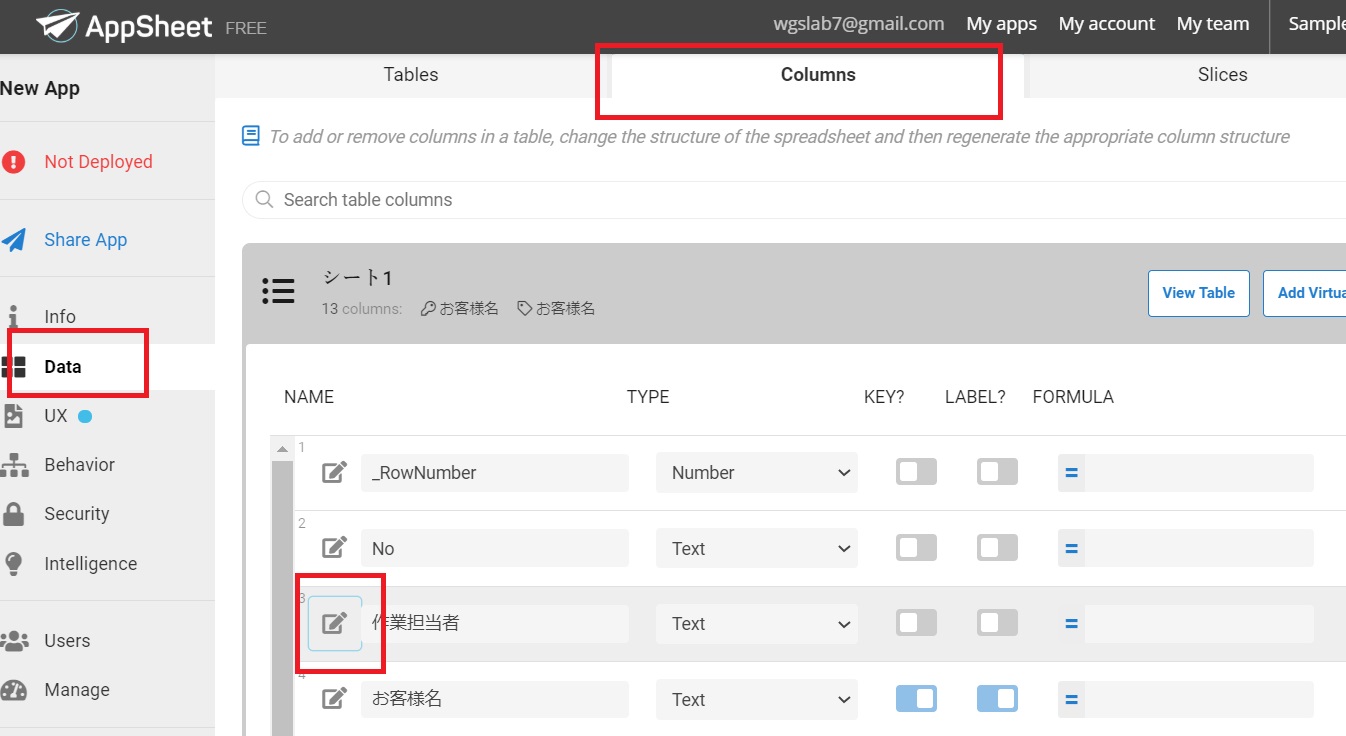Viewport: 1346px width, 736px height.
Task: Open the Data section in sidebar
Action: click(x=63, y=367)
